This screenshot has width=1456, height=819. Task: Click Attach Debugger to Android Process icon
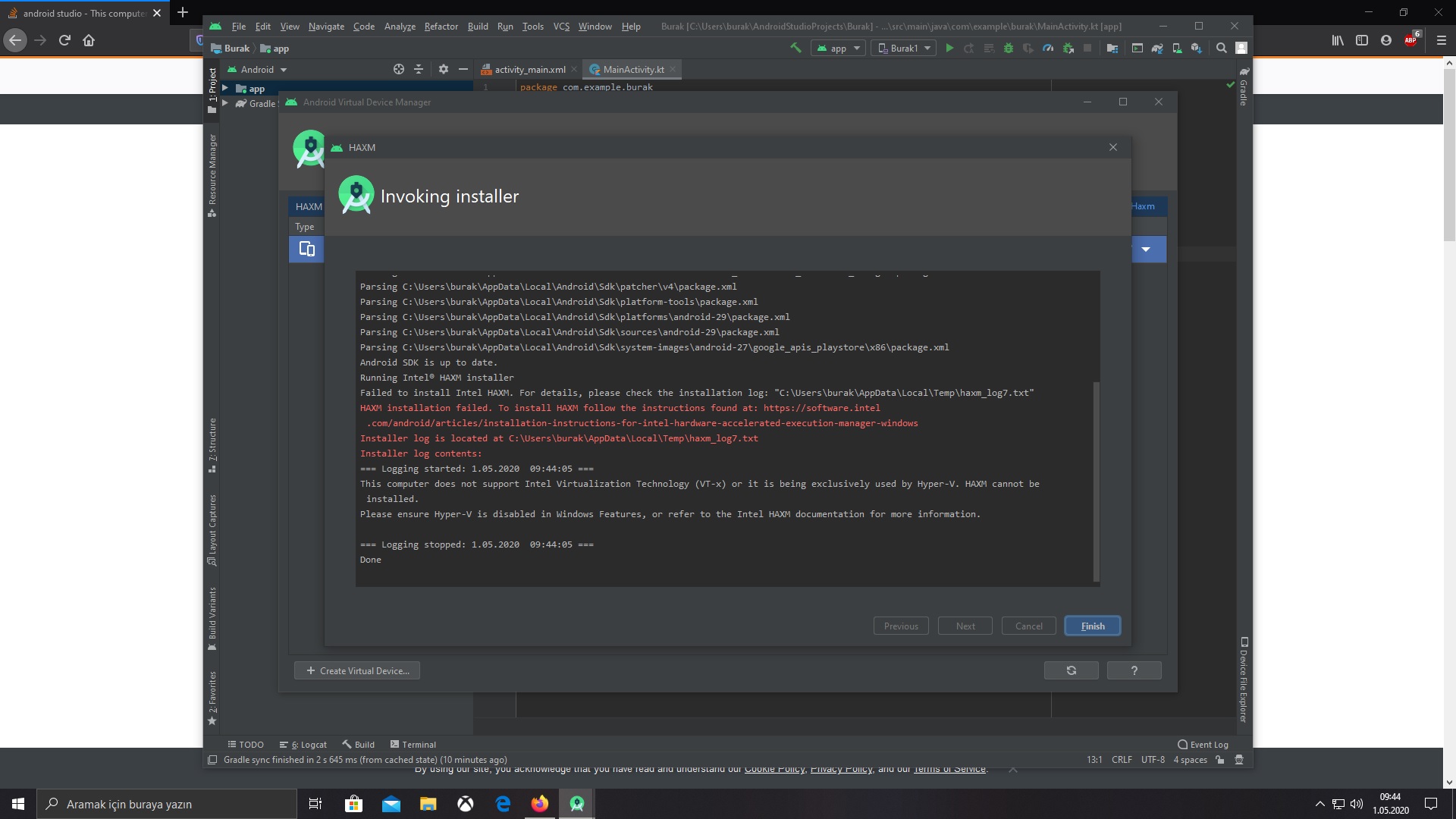pyautogui.click(x=1068, y=48)
